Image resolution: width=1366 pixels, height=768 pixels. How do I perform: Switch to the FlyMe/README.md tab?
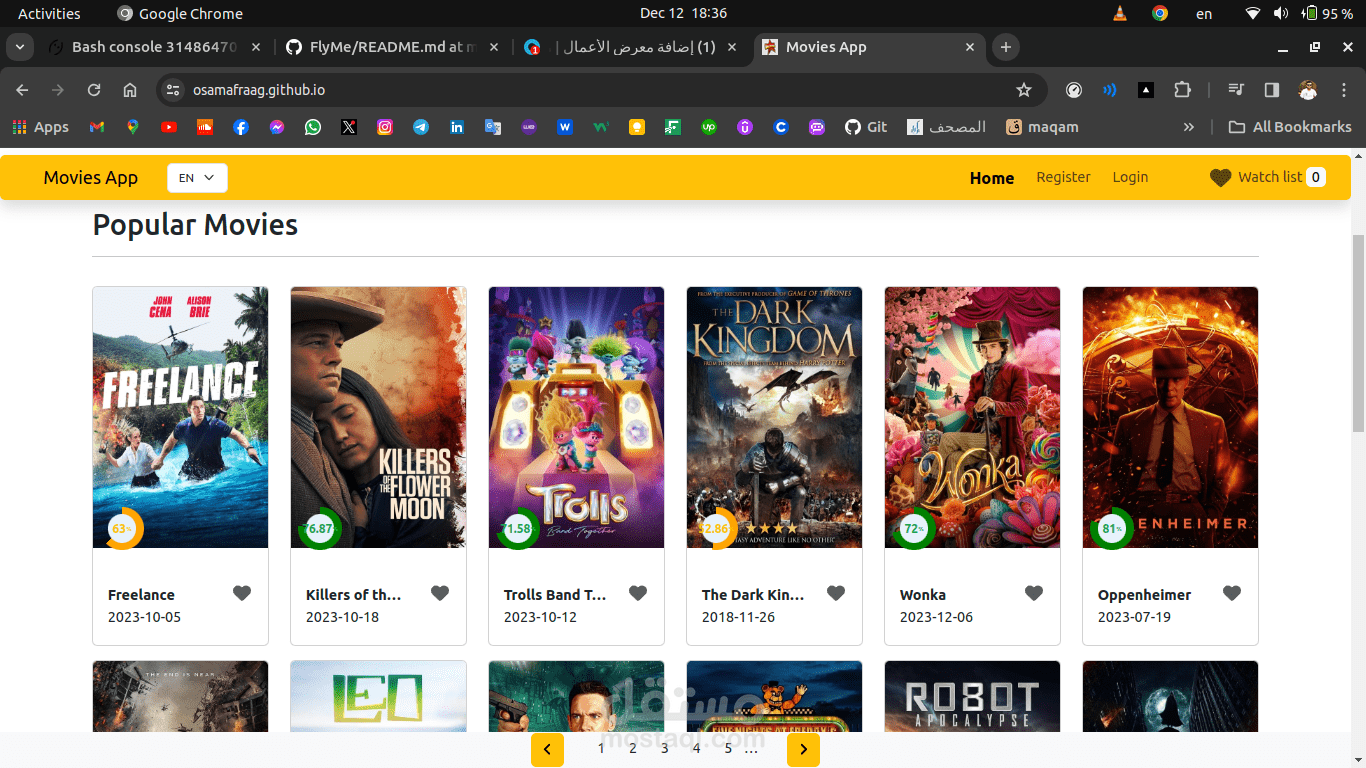[x=393, y=47]
